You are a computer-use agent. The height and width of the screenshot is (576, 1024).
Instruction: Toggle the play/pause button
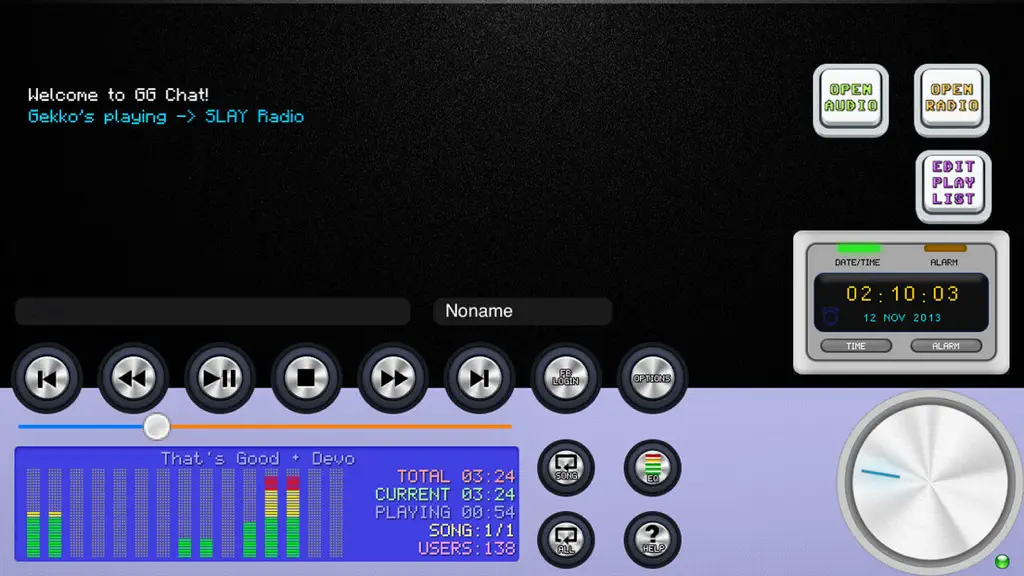click(219, 378)
